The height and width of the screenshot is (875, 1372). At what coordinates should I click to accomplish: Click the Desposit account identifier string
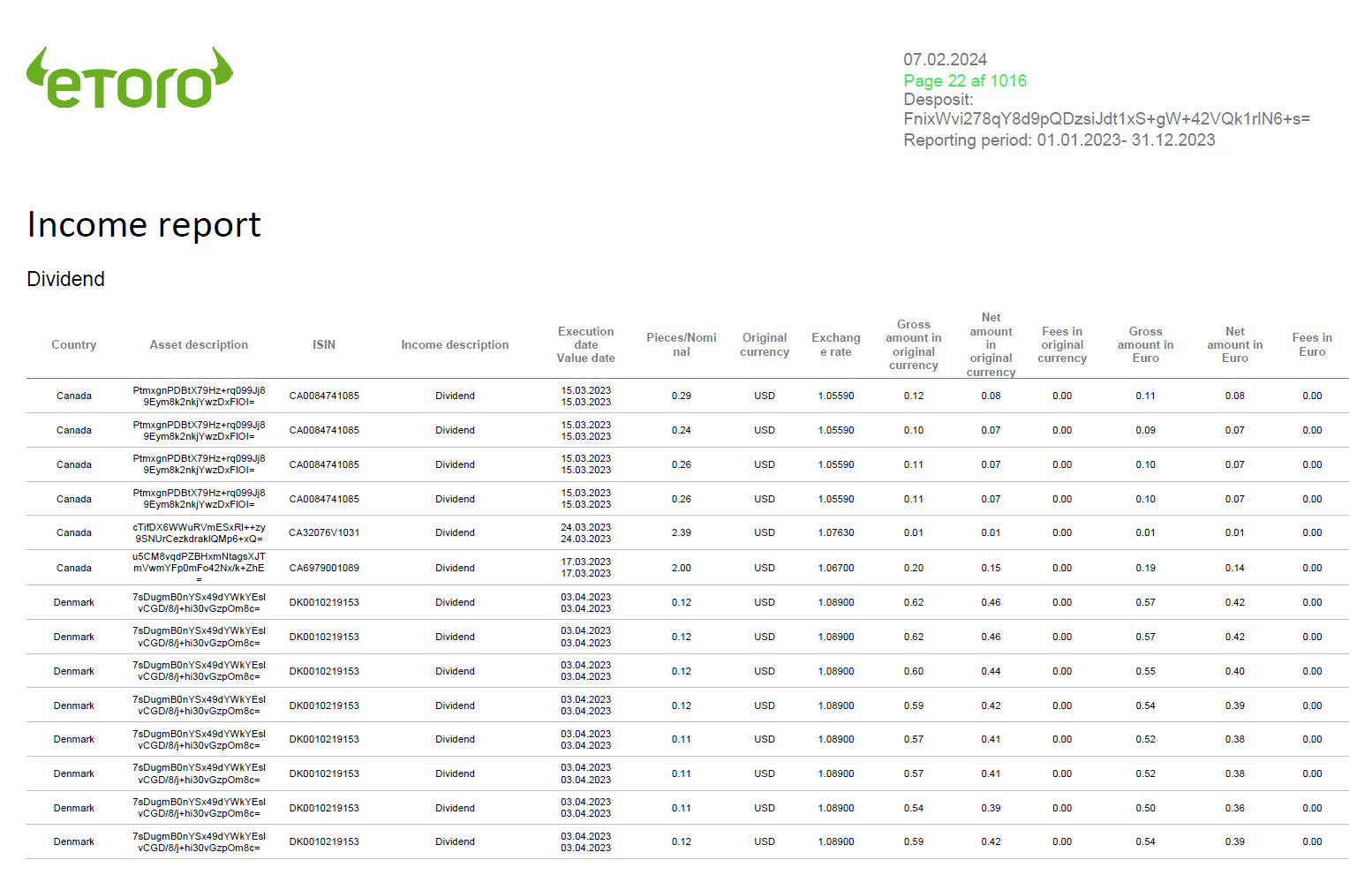click(1106, 118)
